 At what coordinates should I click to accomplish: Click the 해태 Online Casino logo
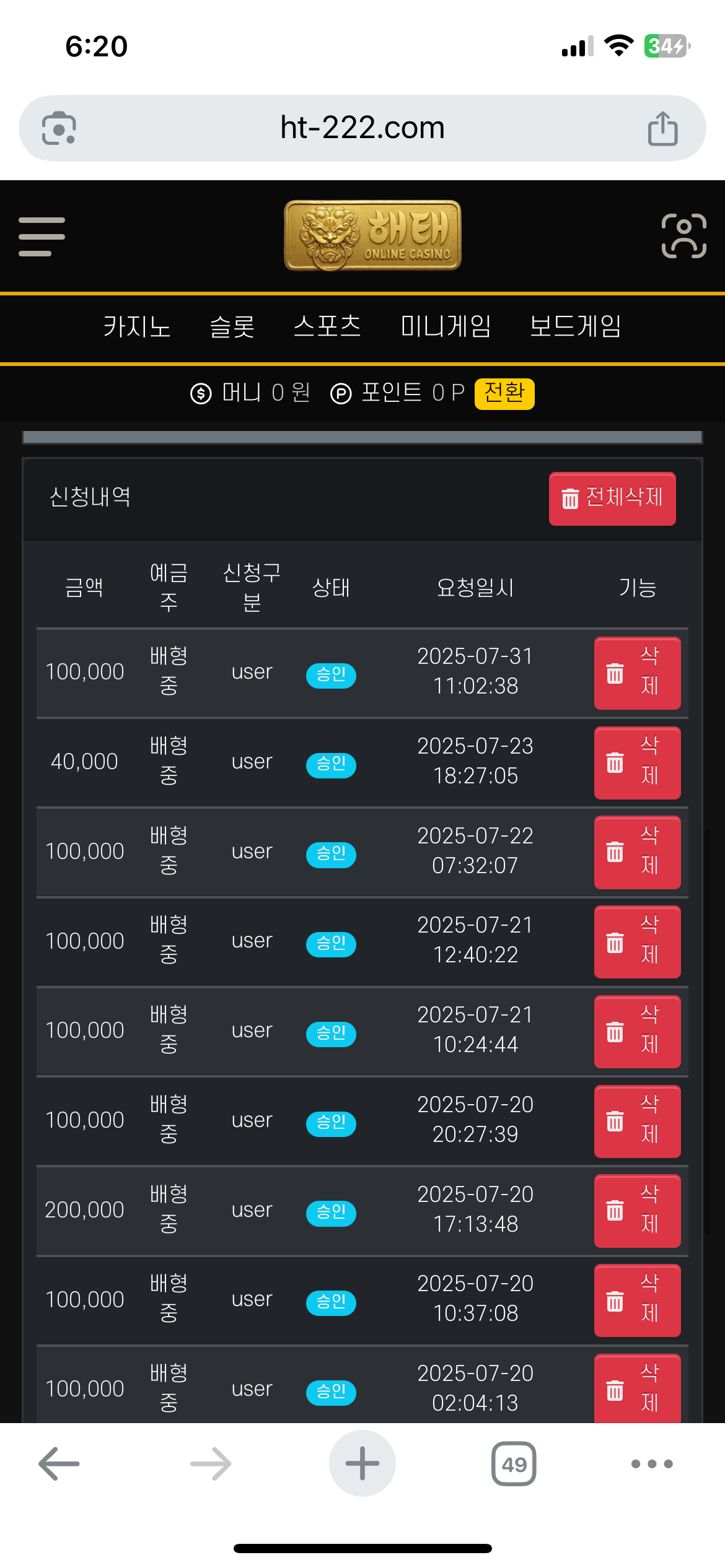pos(372,235)
